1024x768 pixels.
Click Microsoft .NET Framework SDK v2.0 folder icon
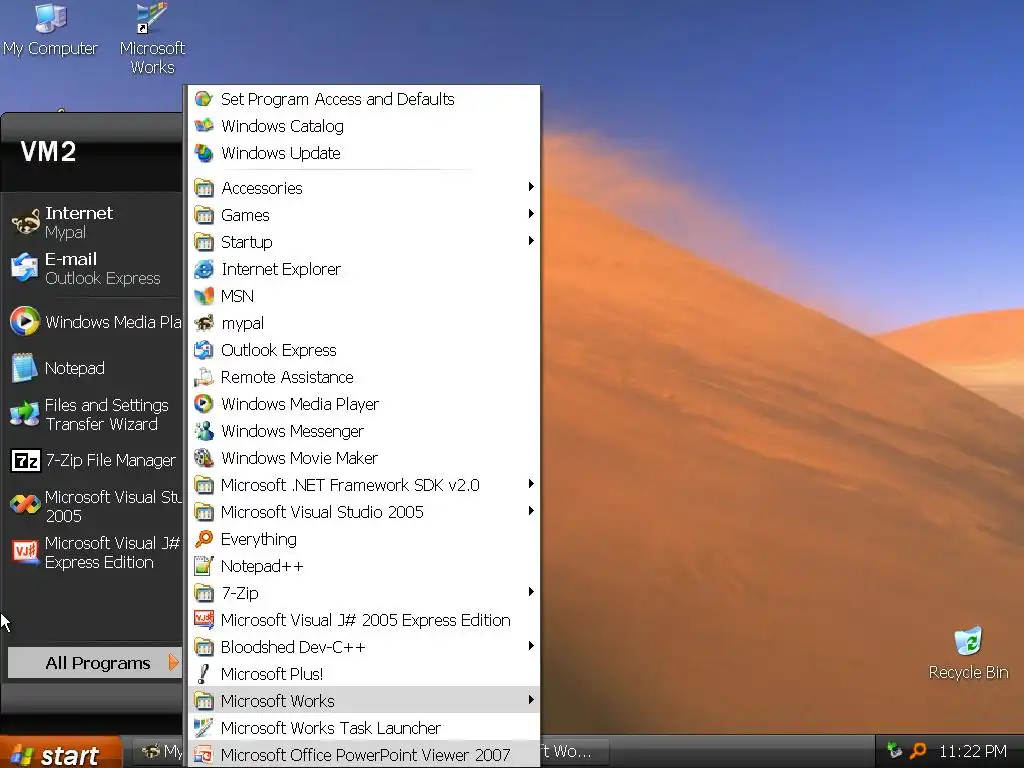pos(204,485)
